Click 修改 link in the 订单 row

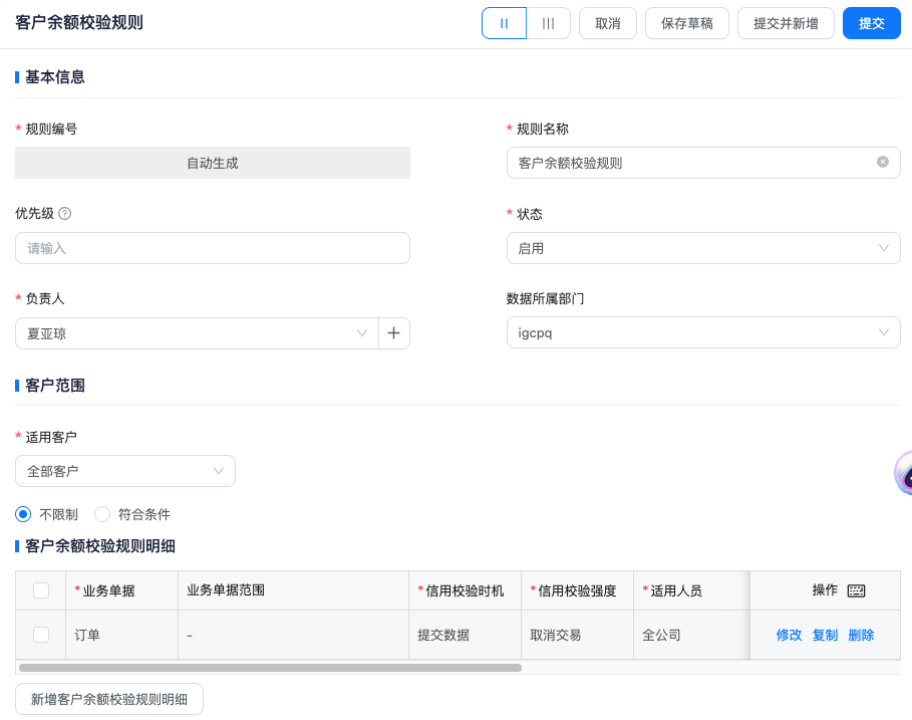(x=789, y=635)
